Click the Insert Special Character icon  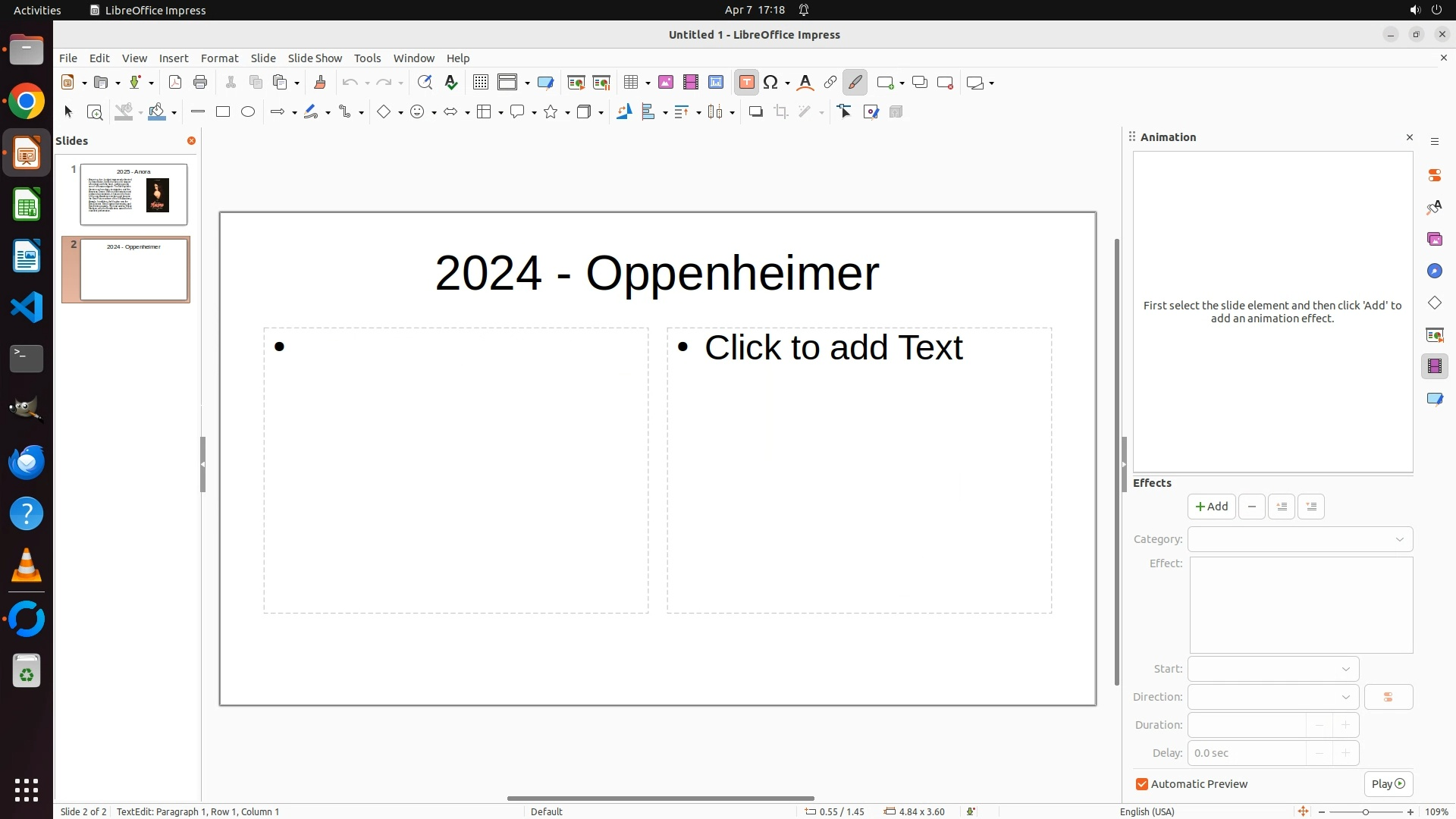click(771, 83)
